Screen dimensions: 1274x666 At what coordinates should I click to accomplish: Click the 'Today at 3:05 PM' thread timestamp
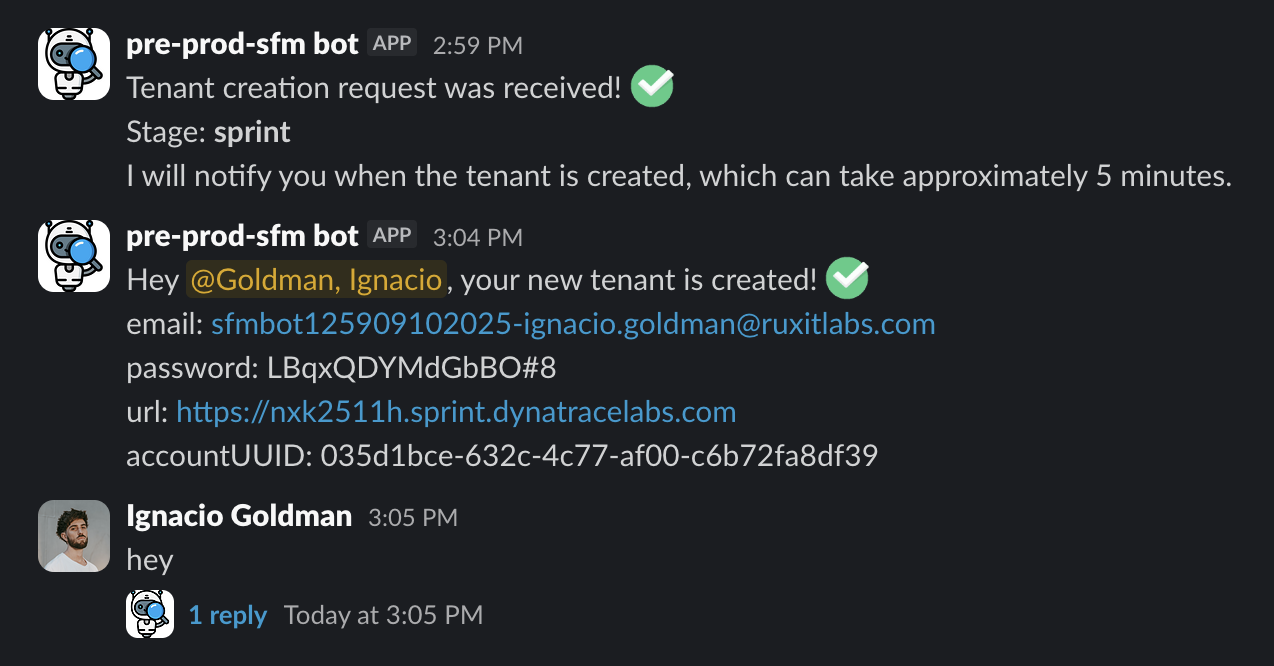tap(383, 615)
